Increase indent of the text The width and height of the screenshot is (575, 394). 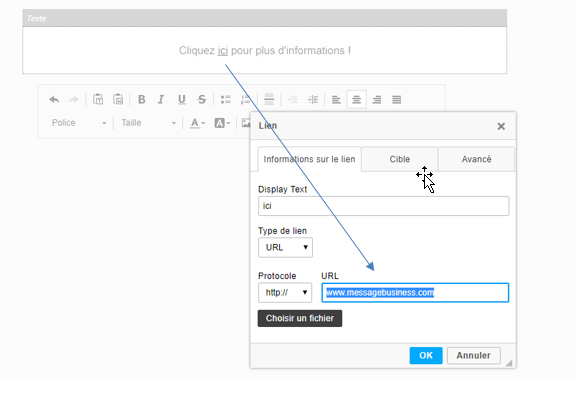coord(313,99)
